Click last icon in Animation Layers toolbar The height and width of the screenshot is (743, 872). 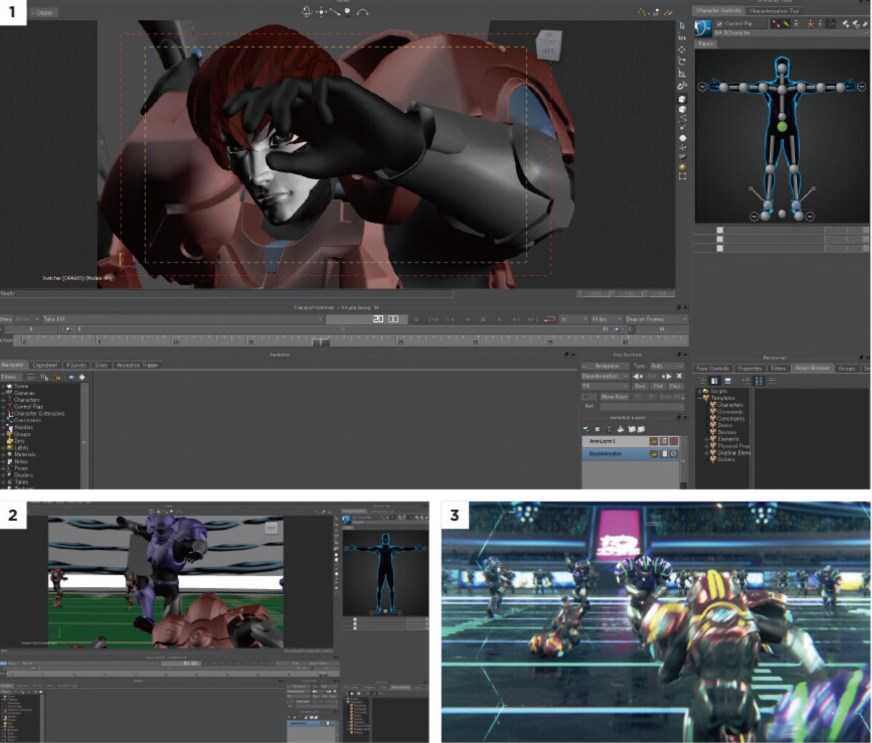point(641,429)
